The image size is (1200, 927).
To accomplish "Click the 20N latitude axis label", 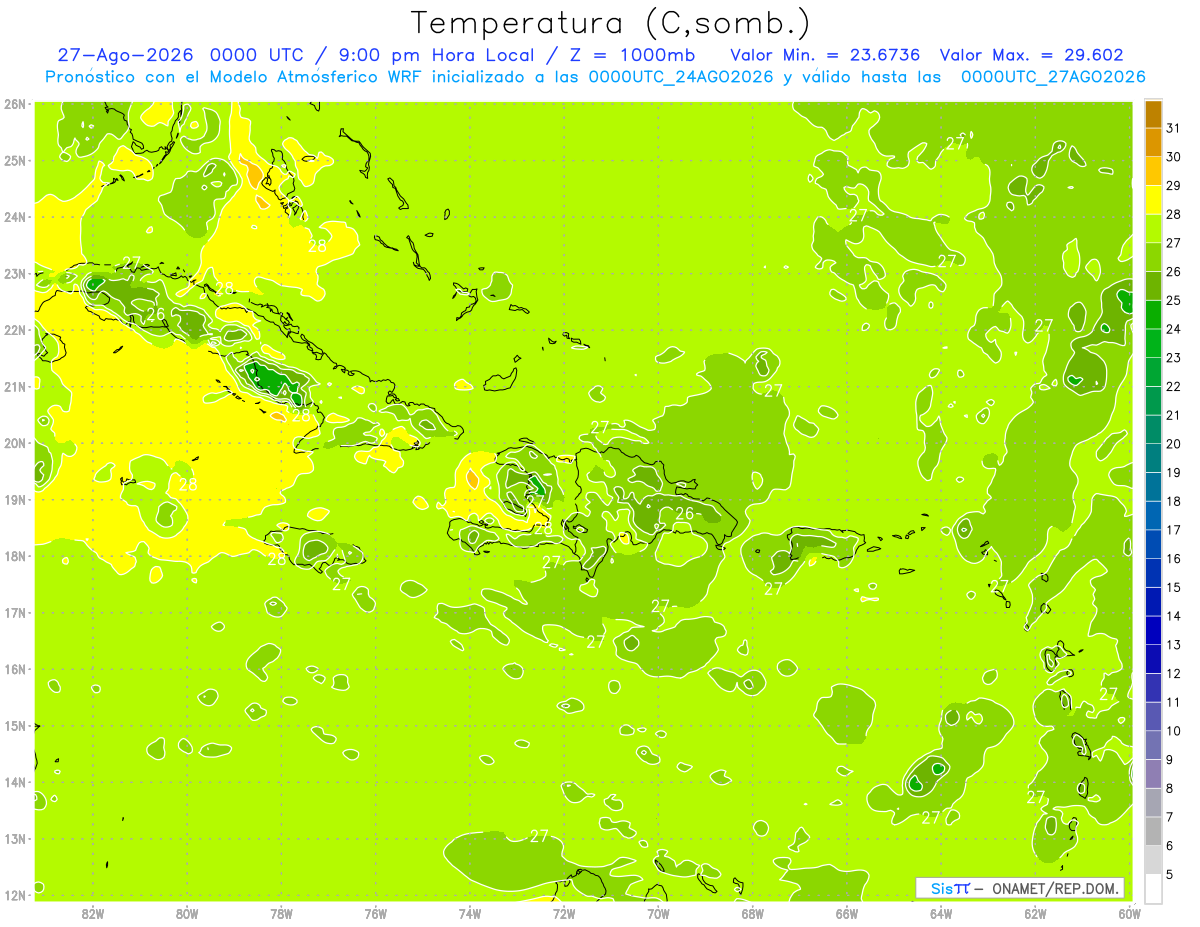I will [x=15, y=443].
